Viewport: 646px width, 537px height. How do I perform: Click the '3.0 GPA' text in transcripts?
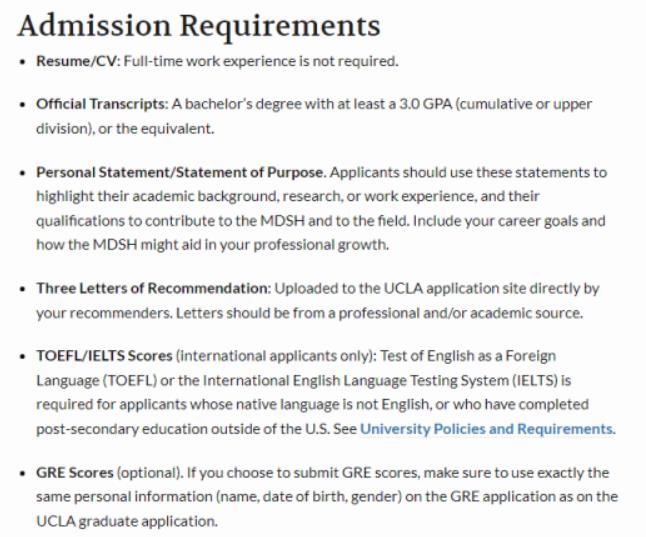tap(413, 103)
